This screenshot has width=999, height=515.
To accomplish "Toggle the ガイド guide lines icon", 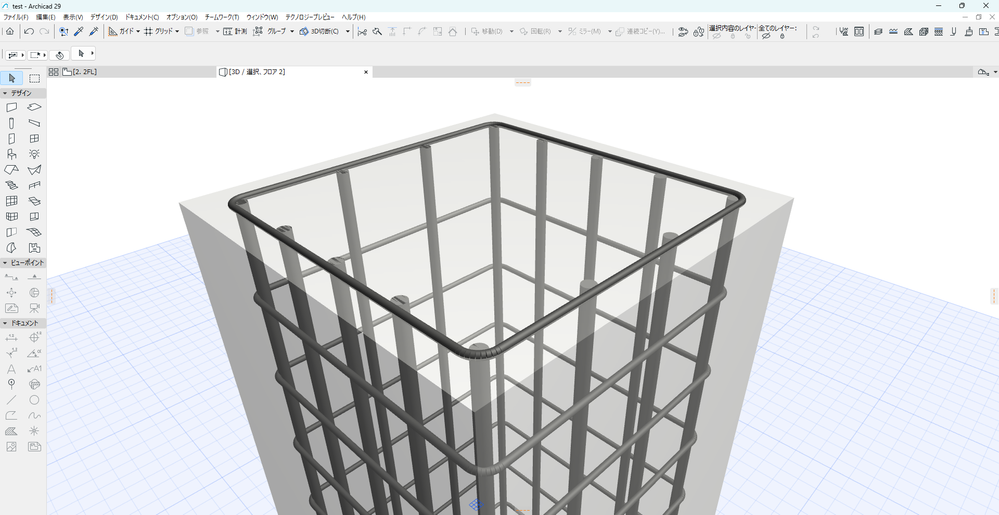I will point(113,31).
